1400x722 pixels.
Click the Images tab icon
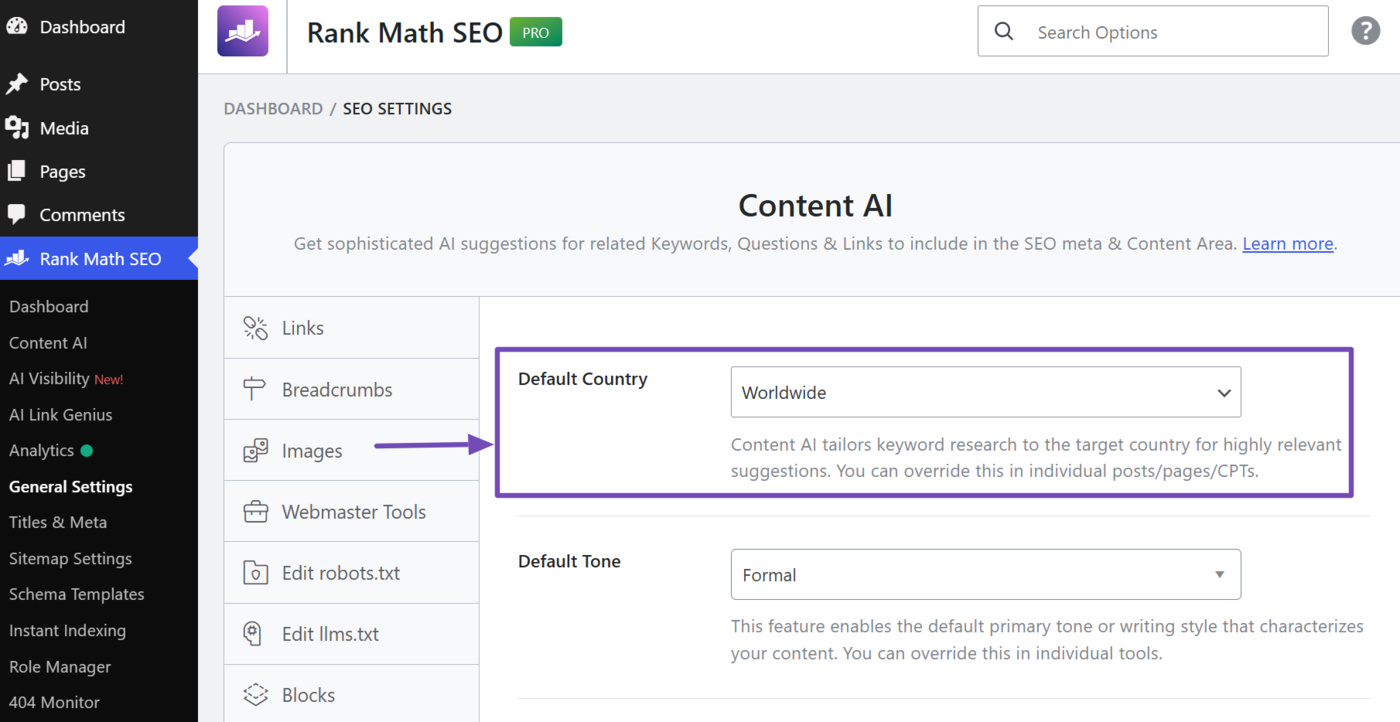point(256,451)
